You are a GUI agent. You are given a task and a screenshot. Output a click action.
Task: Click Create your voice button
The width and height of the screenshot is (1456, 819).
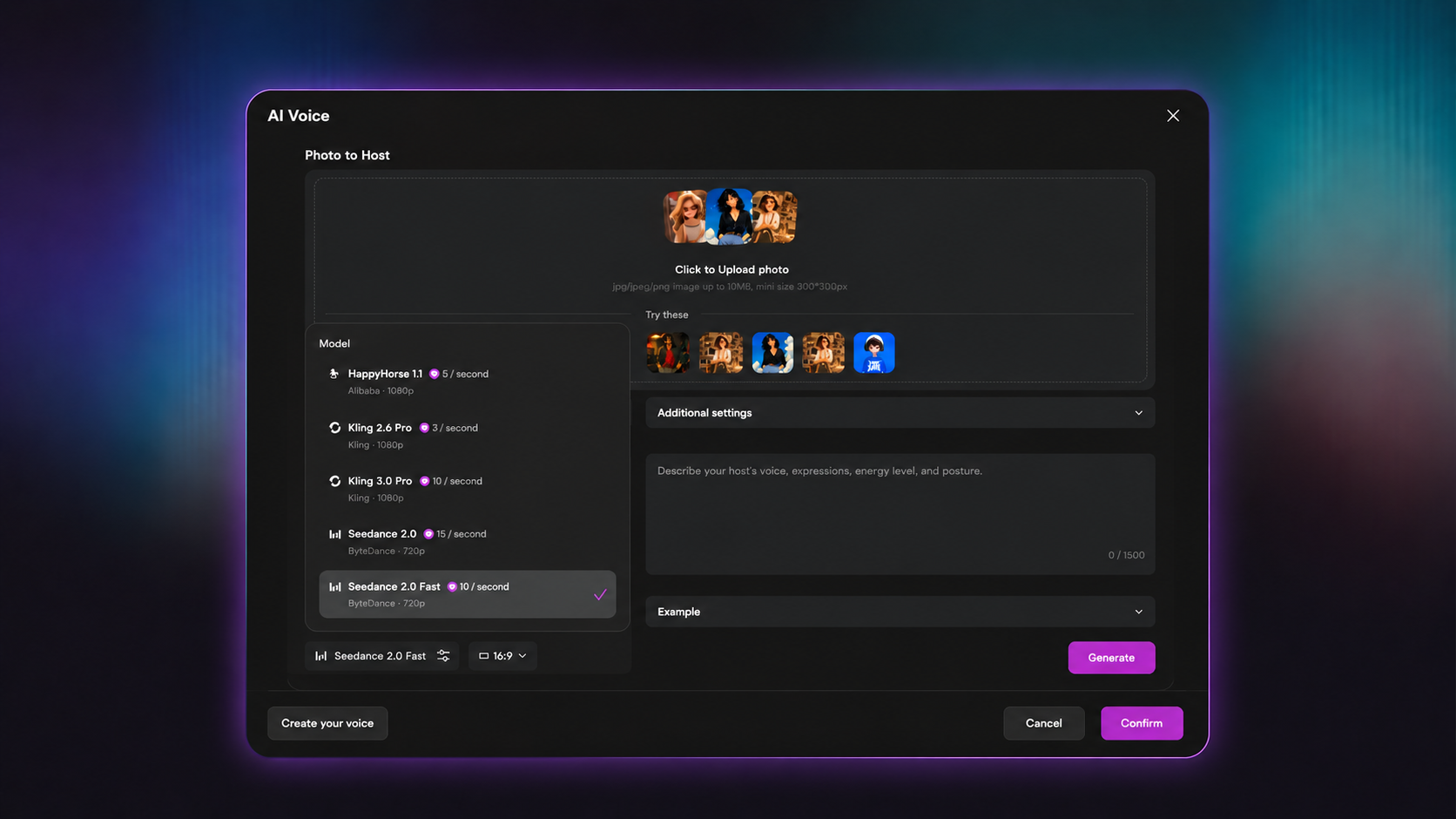(327, 723)
